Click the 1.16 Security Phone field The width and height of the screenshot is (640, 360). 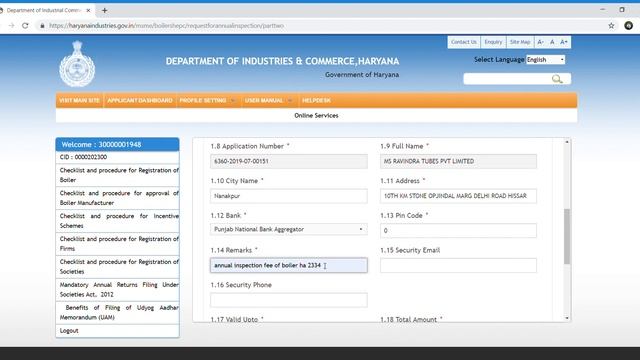[x=289, y=300]
